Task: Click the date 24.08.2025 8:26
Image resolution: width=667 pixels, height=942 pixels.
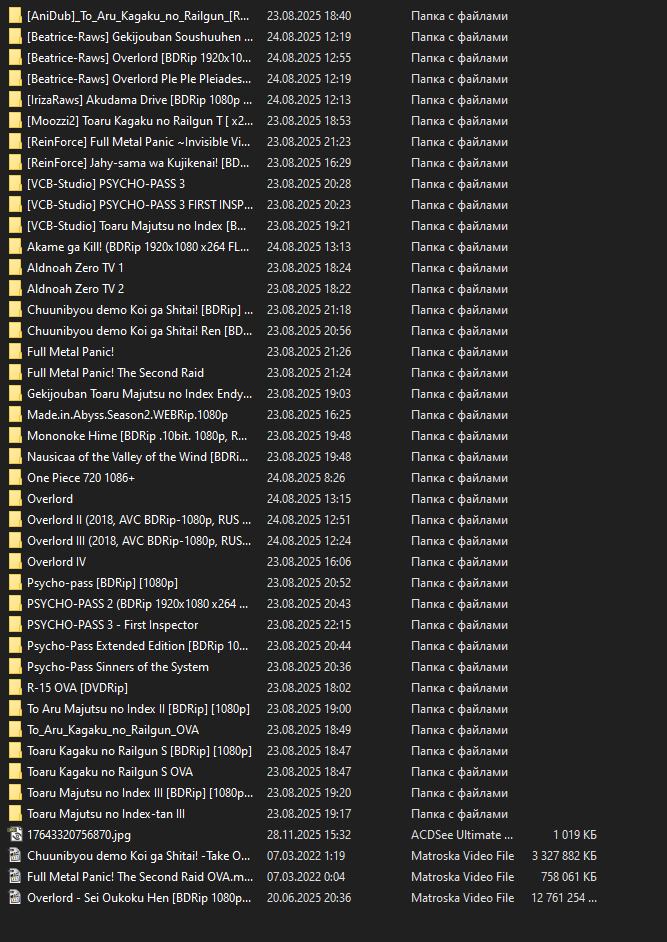Action: click(306, 478)
